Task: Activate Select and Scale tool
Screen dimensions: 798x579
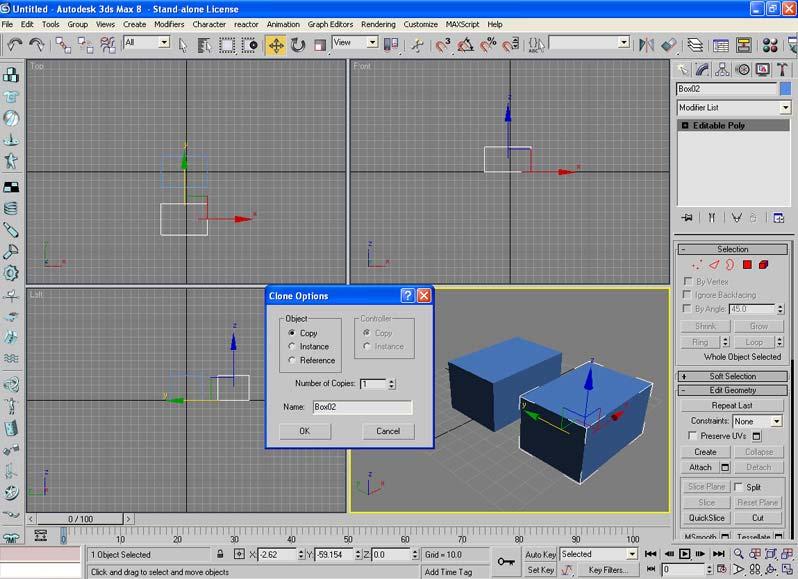Action: (x=320, y=45)
